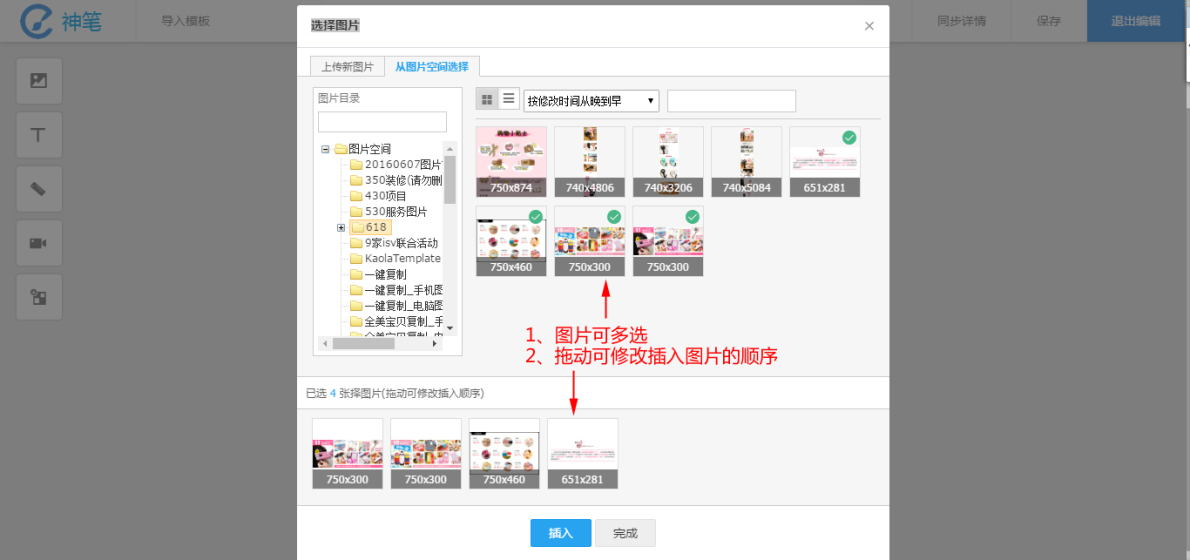Select the module layout tool in sidebar
1190x560 pixels.
pos(39,297)
